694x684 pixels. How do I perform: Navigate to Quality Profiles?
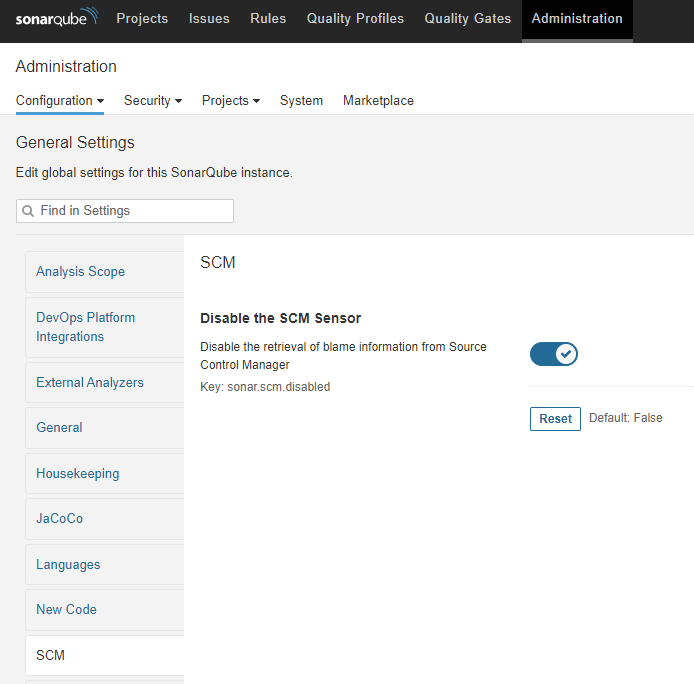click(355, 18)
